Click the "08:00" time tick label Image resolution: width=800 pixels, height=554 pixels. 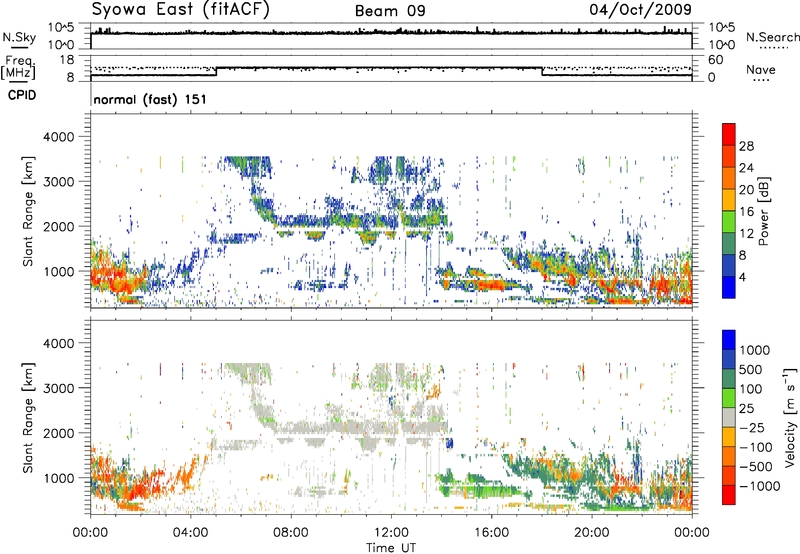tap(291, 533)
